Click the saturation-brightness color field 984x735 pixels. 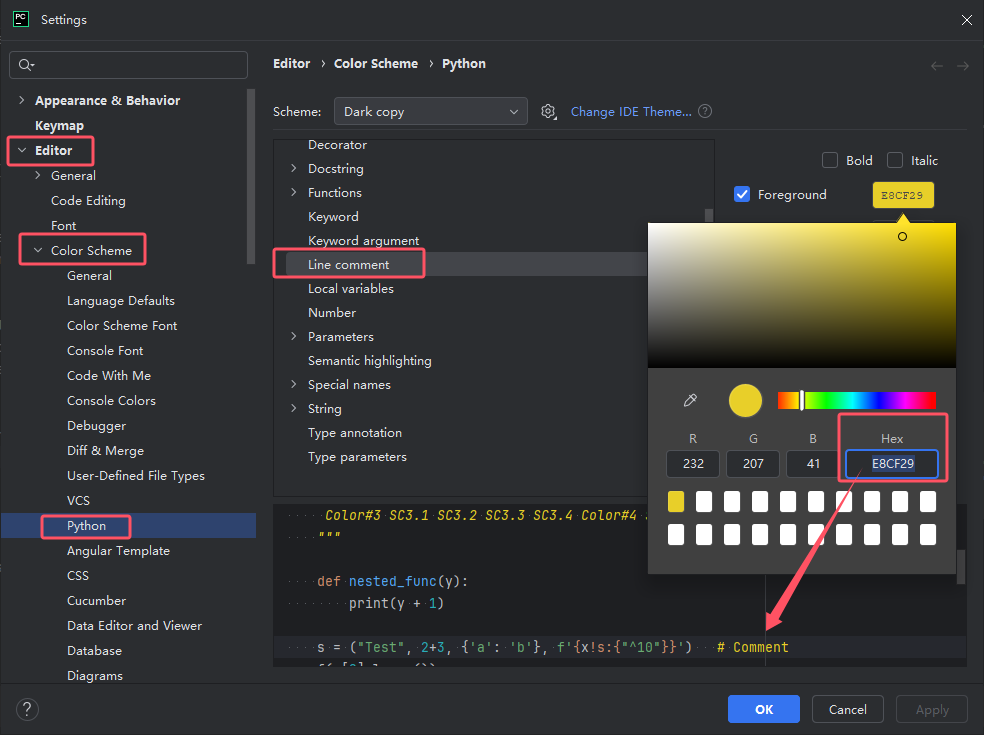(801, 295)
